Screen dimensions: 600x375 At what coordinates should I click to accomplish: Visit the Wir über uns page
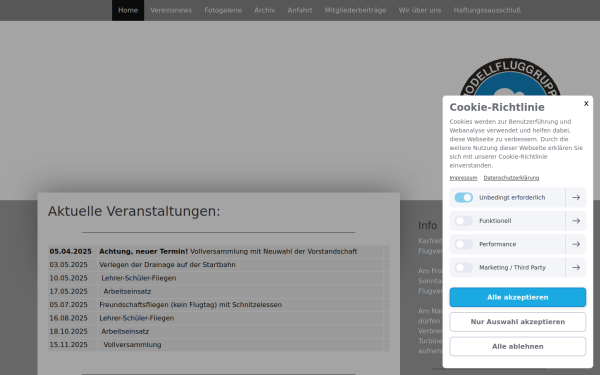click(420, 10)
